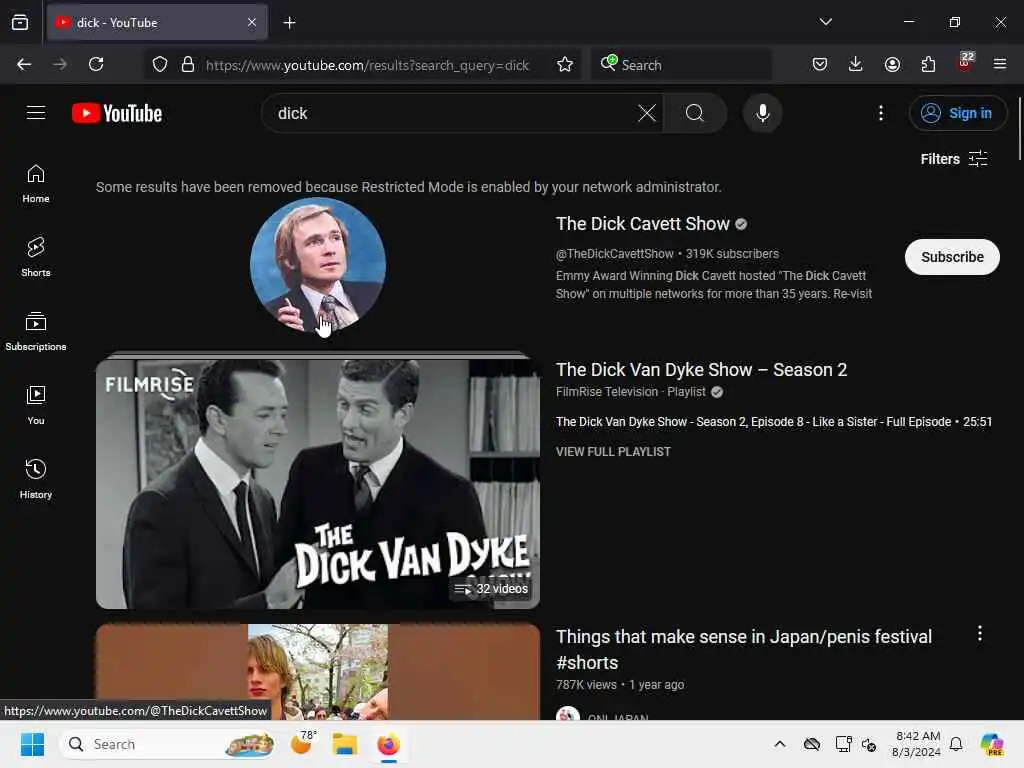Open The Dick Cavett Show channel avatar
The width and height of the screenshot is (1024, 768).
pos(318,265)
